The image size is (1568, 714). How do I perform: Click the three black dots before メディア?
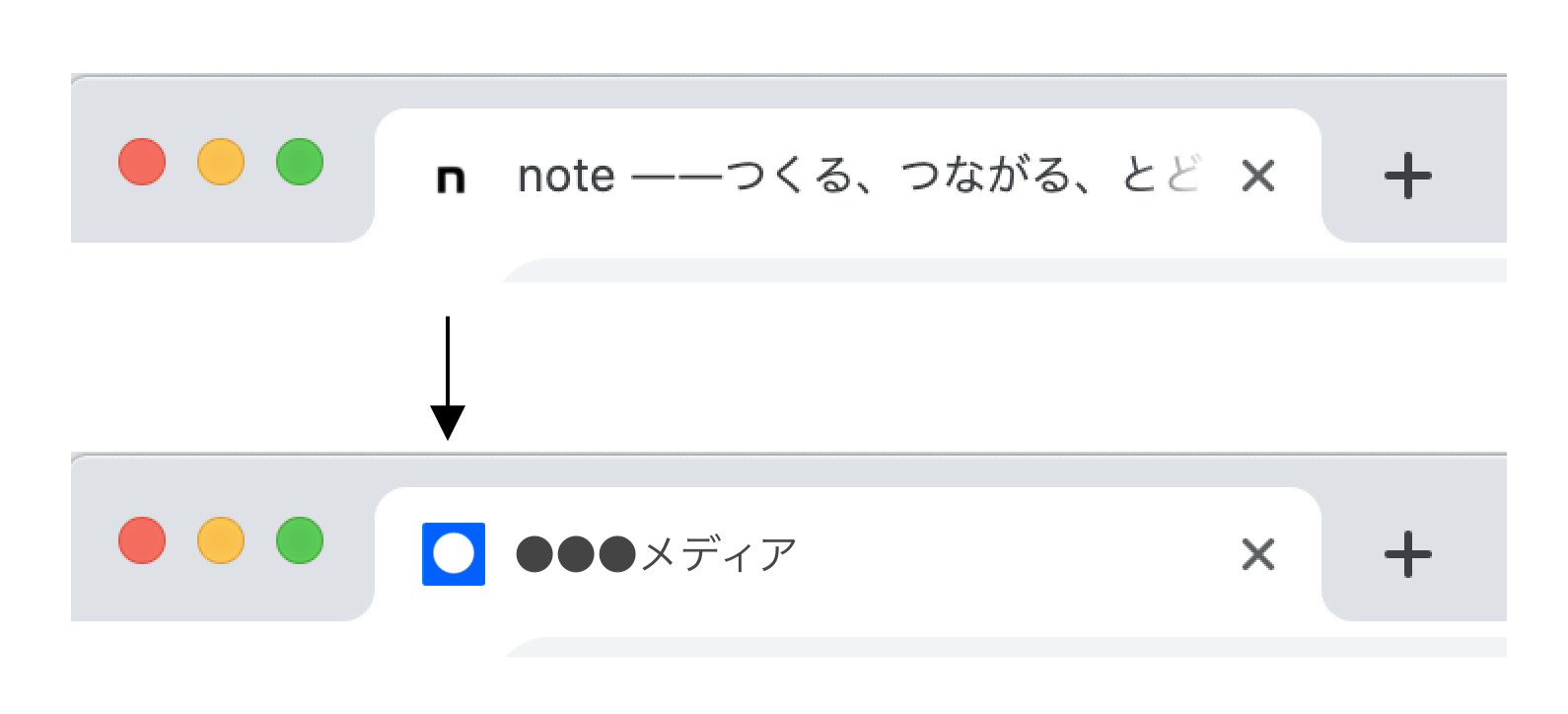pyautogui.click(x=577, y=555)
